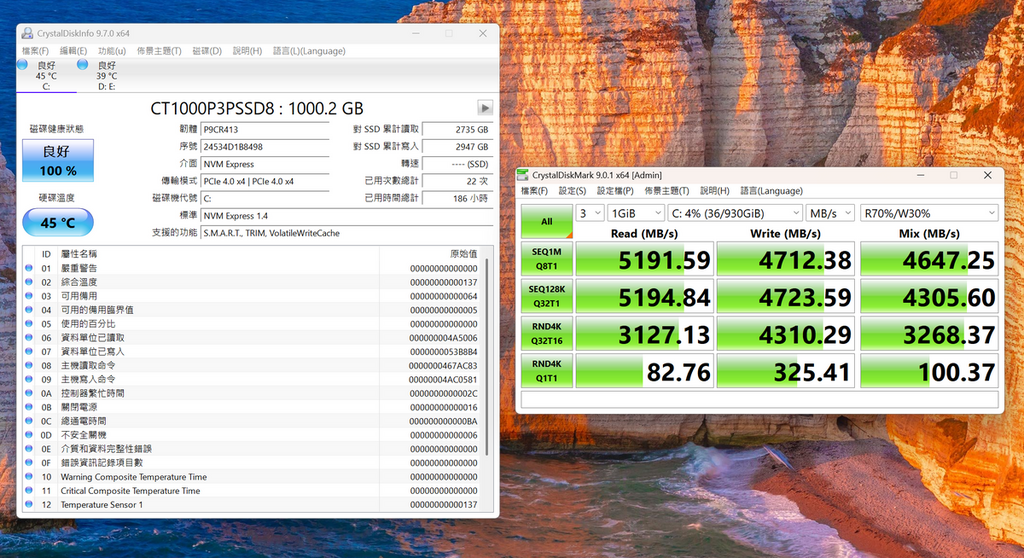1024x558 pixels.
Task: Open 說明(H) menu in CrystalDiskMark
Action: (x=714, y=191)
